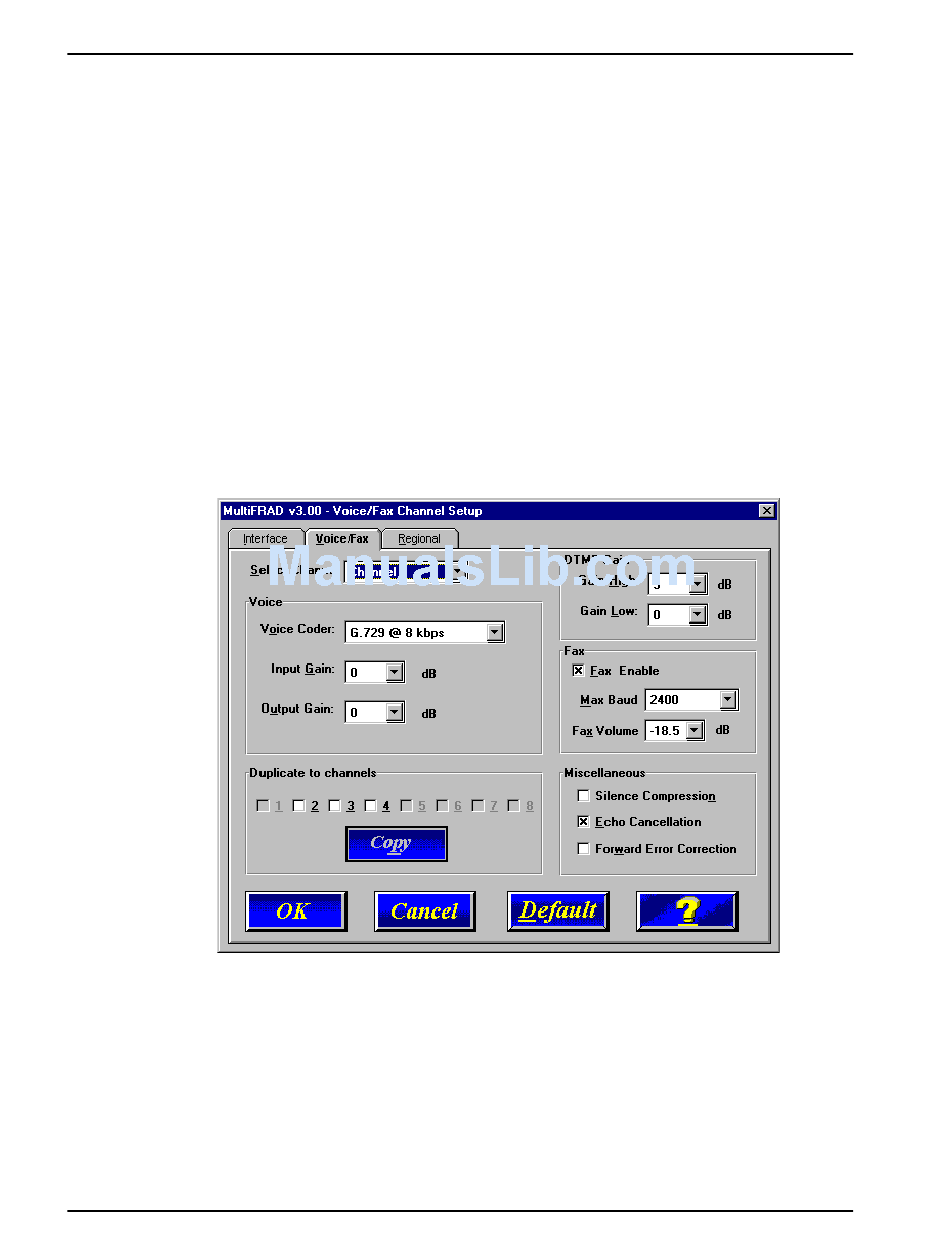This screenshot has height=1241, width=950.
Task: Click the Copy button
Action: point(396,843)
